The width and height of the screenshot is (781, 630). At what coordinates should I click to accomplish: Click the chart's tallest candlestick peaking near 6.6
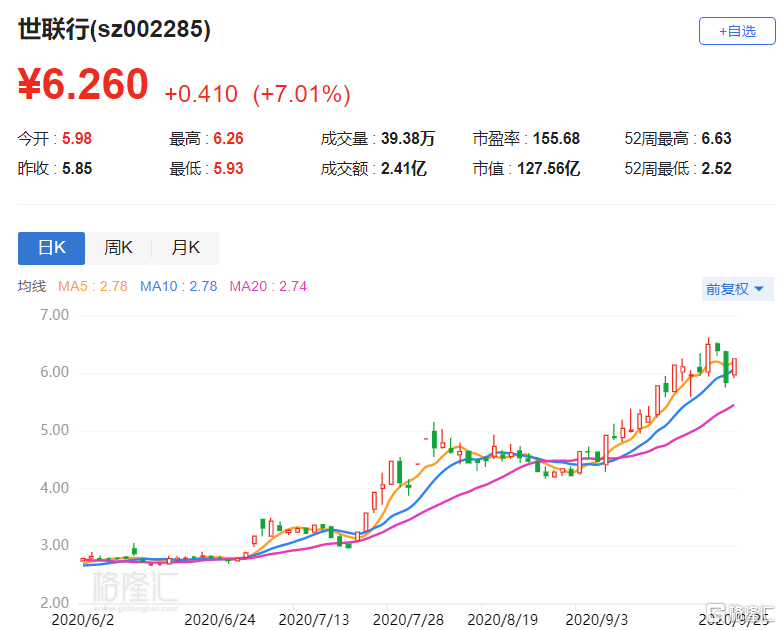(x=708, y=357)
